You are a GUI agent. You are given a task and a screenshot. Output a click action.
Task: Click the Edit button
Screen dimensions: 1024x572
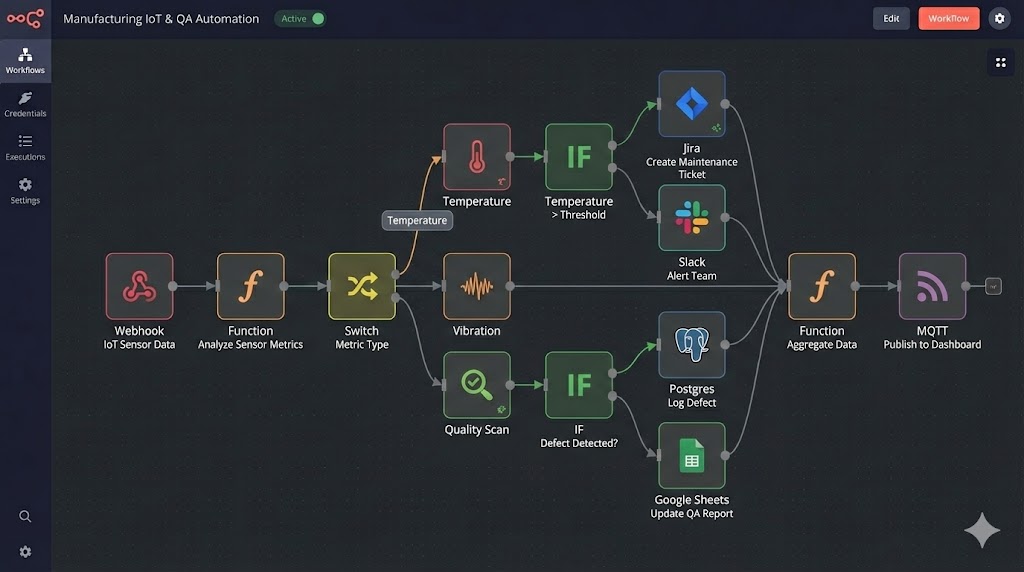(x=891, y=19)
